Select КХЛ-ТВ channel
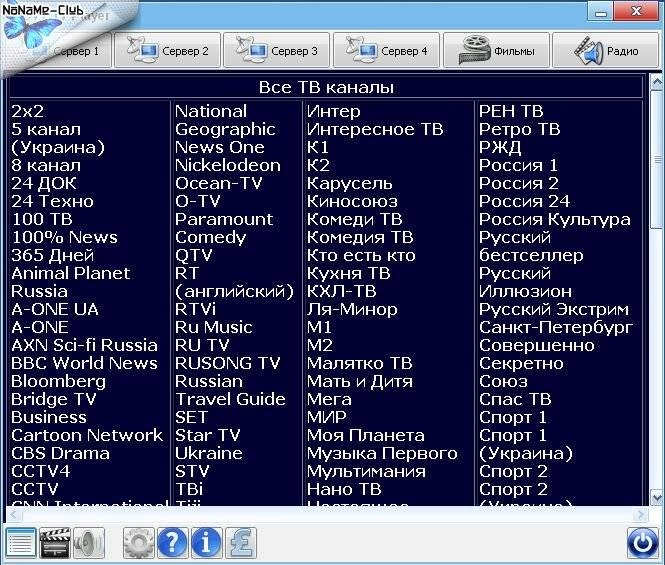The image size is (665, 565). tap(342, 291)
